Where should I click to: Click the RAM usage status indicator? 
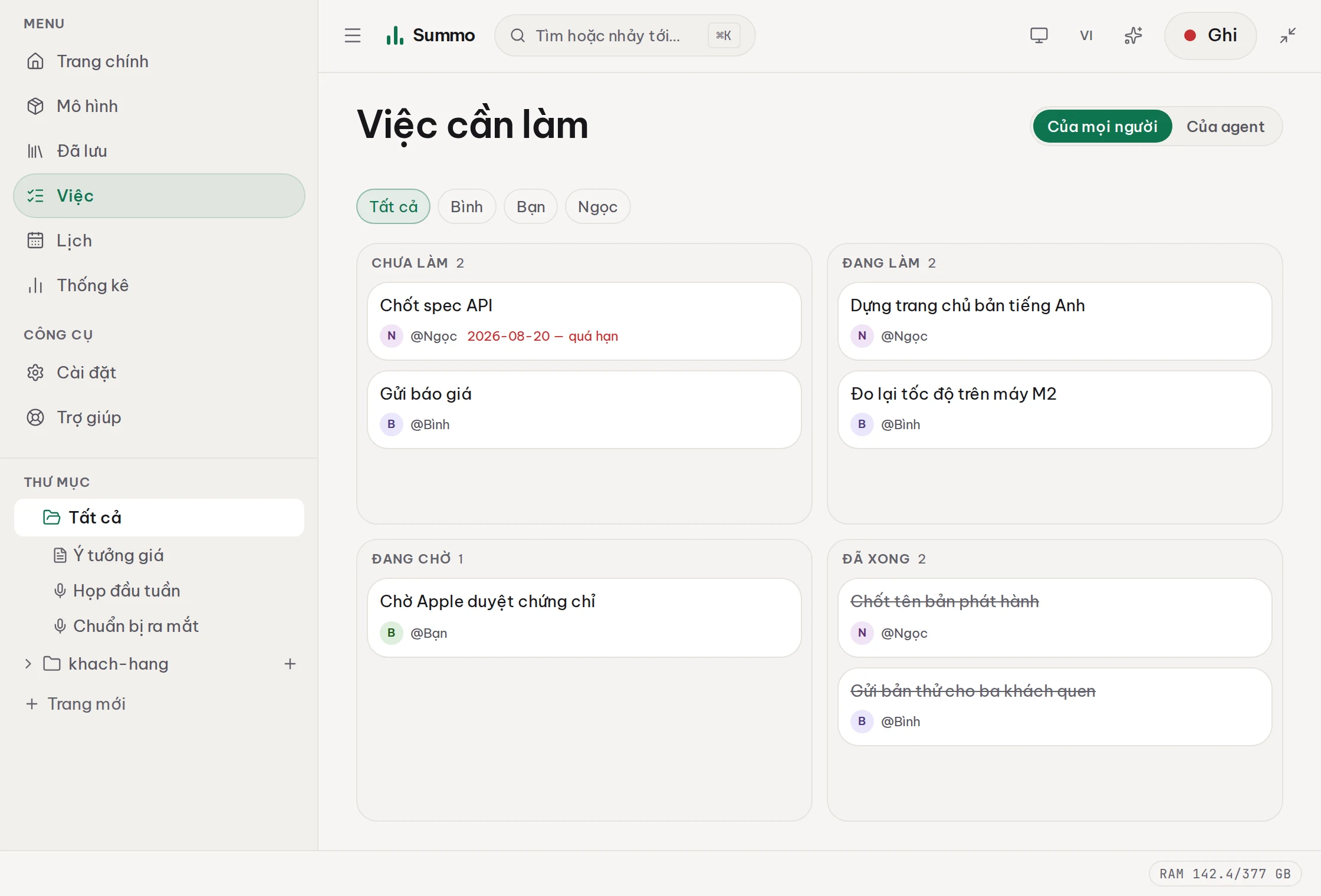click(x=1225, y=874)
